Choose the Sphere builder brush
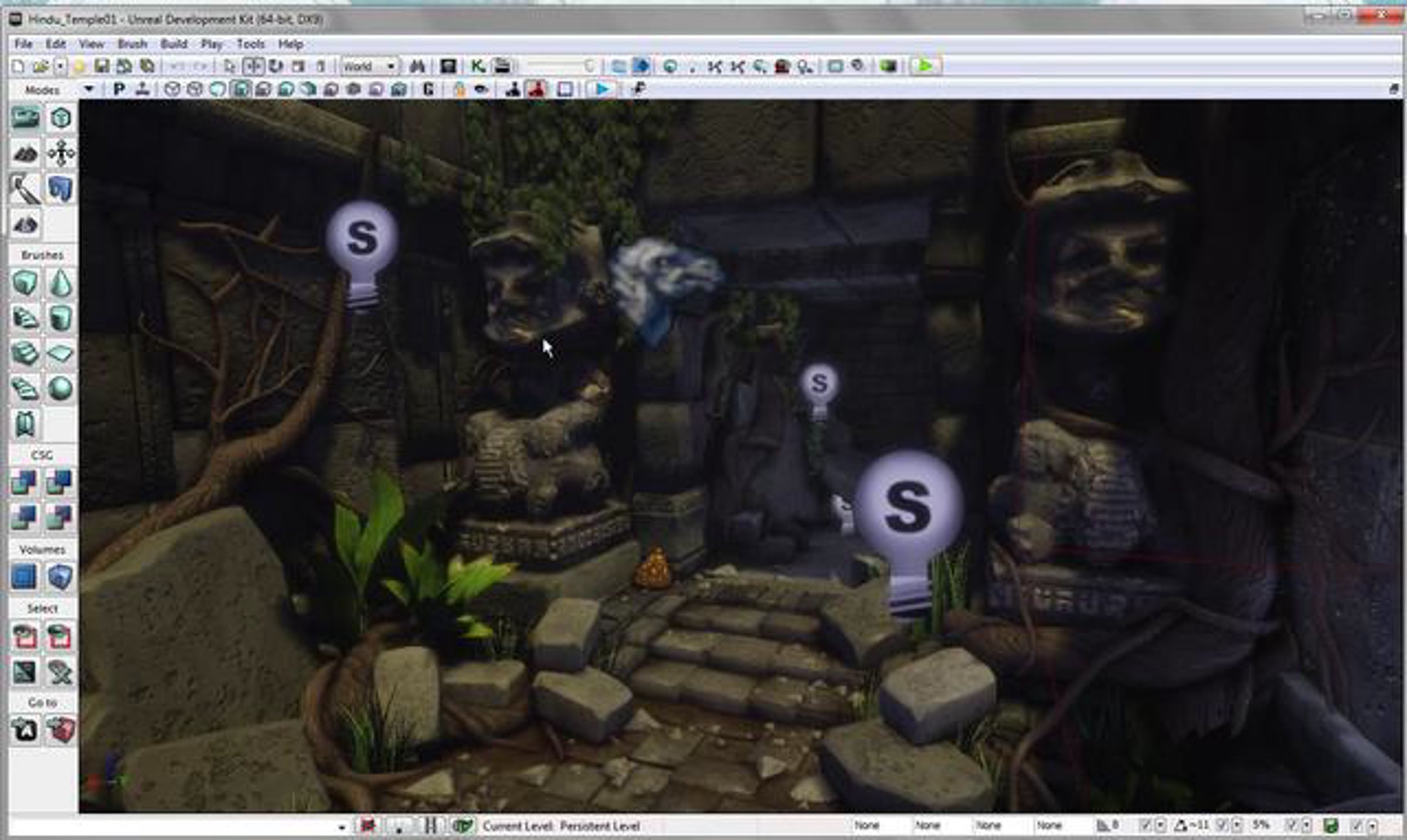 (60, 389)
